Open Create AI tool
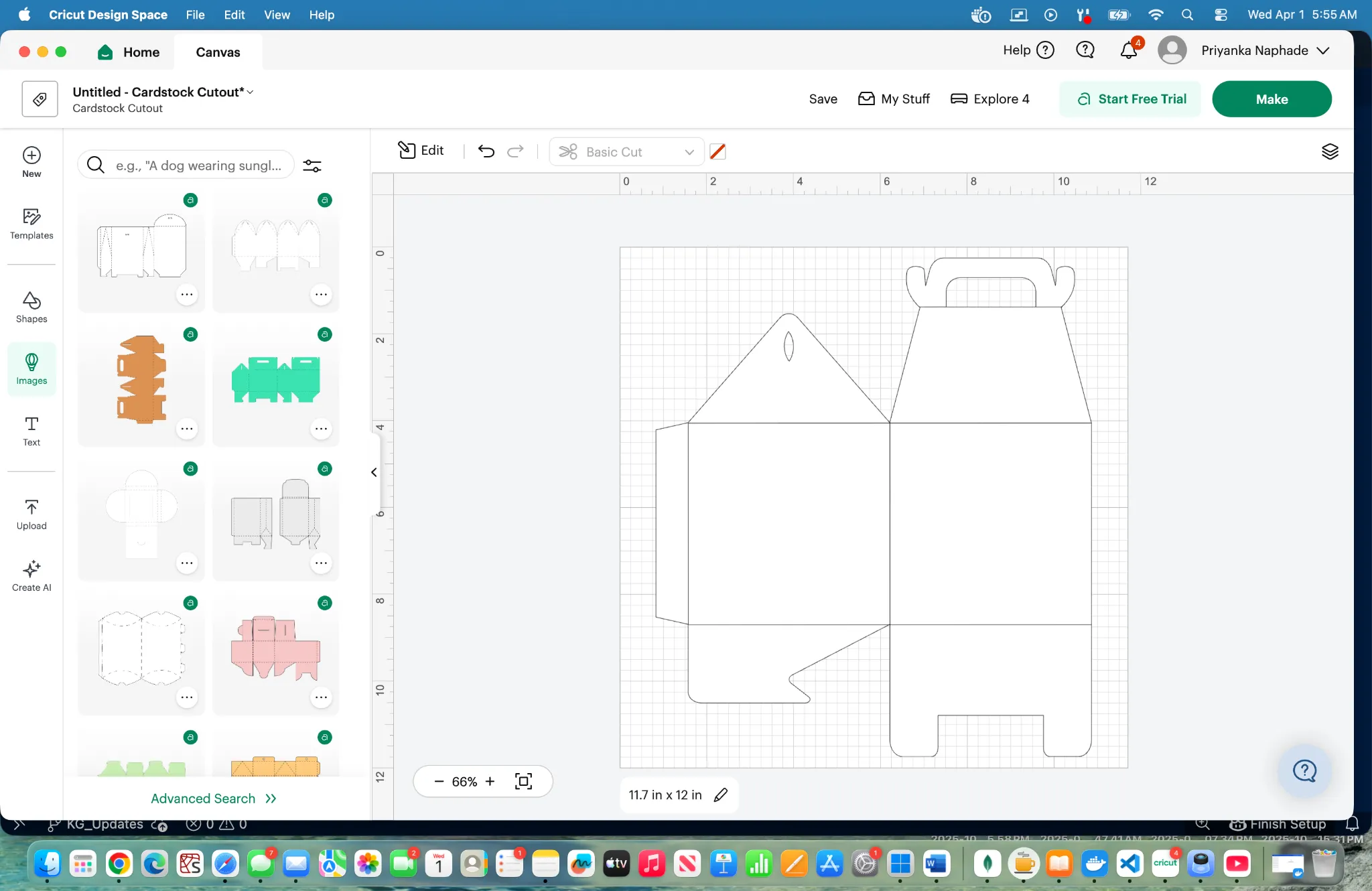Image resolution: width=1372 pixels, height=891 pixels. (x=31, y=576)
